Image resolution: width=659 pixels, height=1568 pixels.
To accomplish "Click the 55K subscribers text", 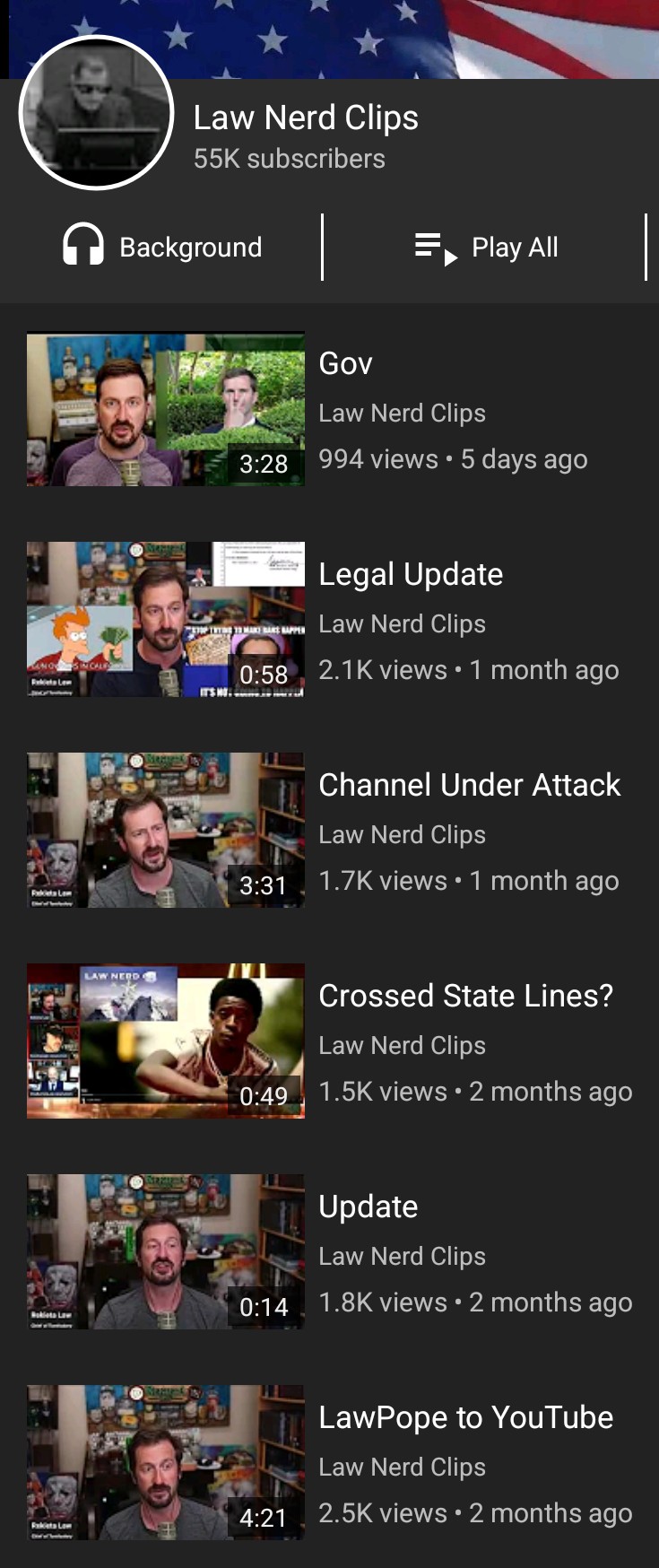I will [289, 159].
